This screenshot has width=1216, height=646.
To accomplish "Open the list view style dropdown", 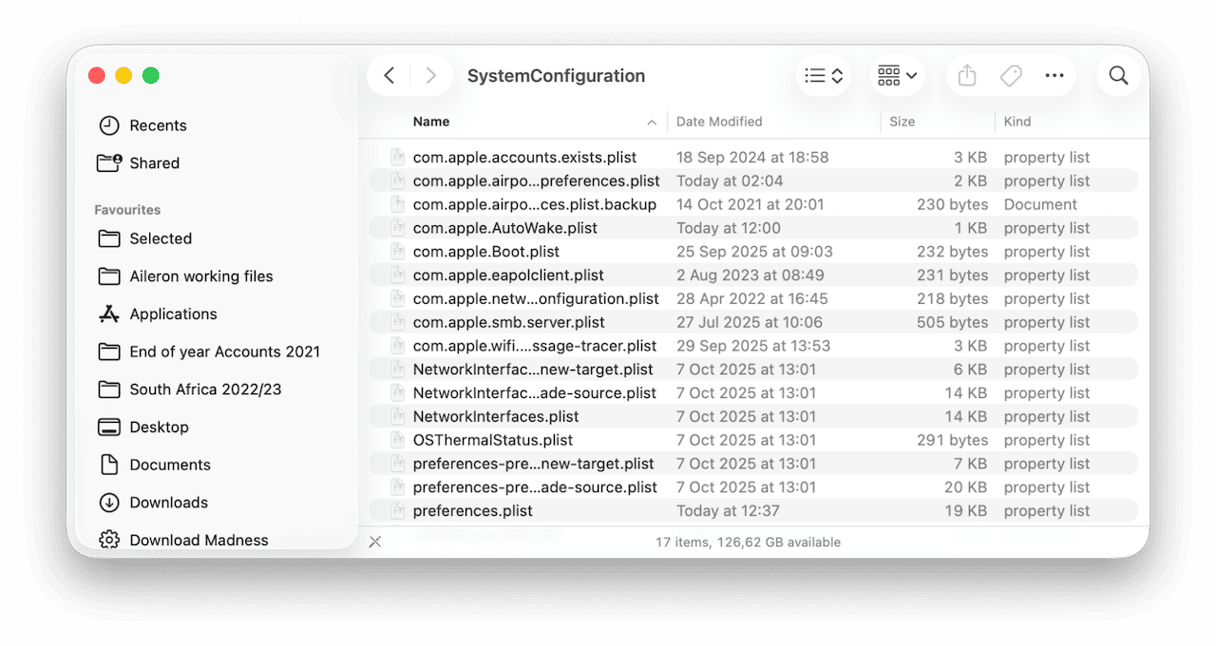I will [x=824, y=76].
